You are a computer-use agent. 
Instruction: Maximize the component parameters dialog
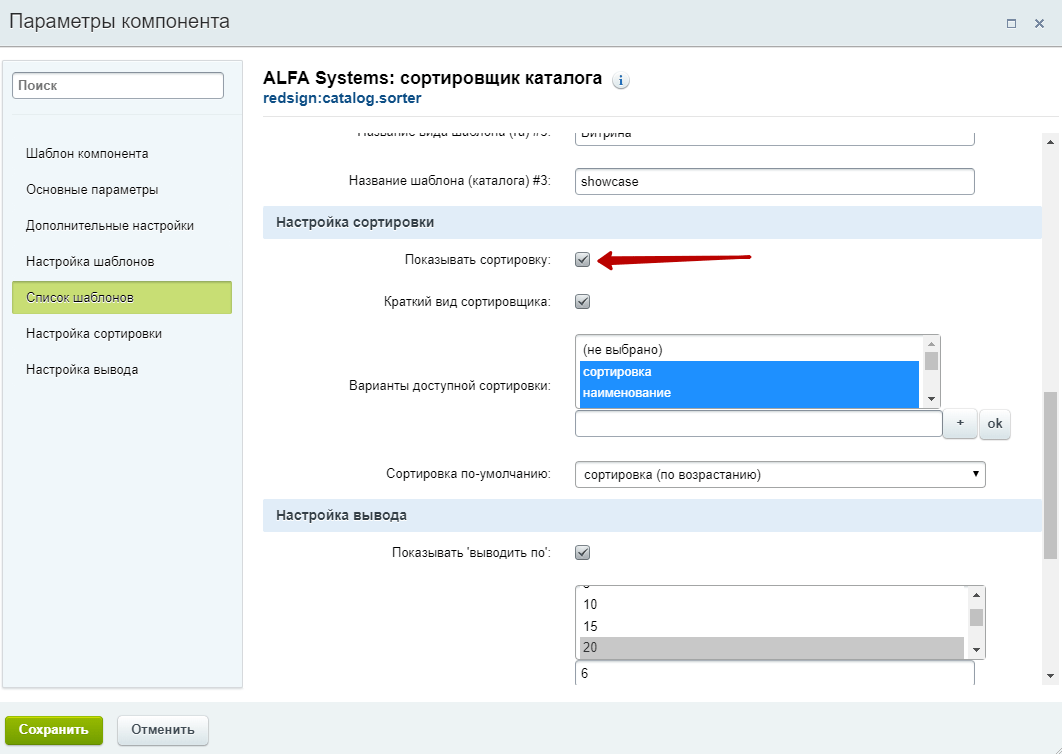pyautogui.click(x=1011, y=24)
